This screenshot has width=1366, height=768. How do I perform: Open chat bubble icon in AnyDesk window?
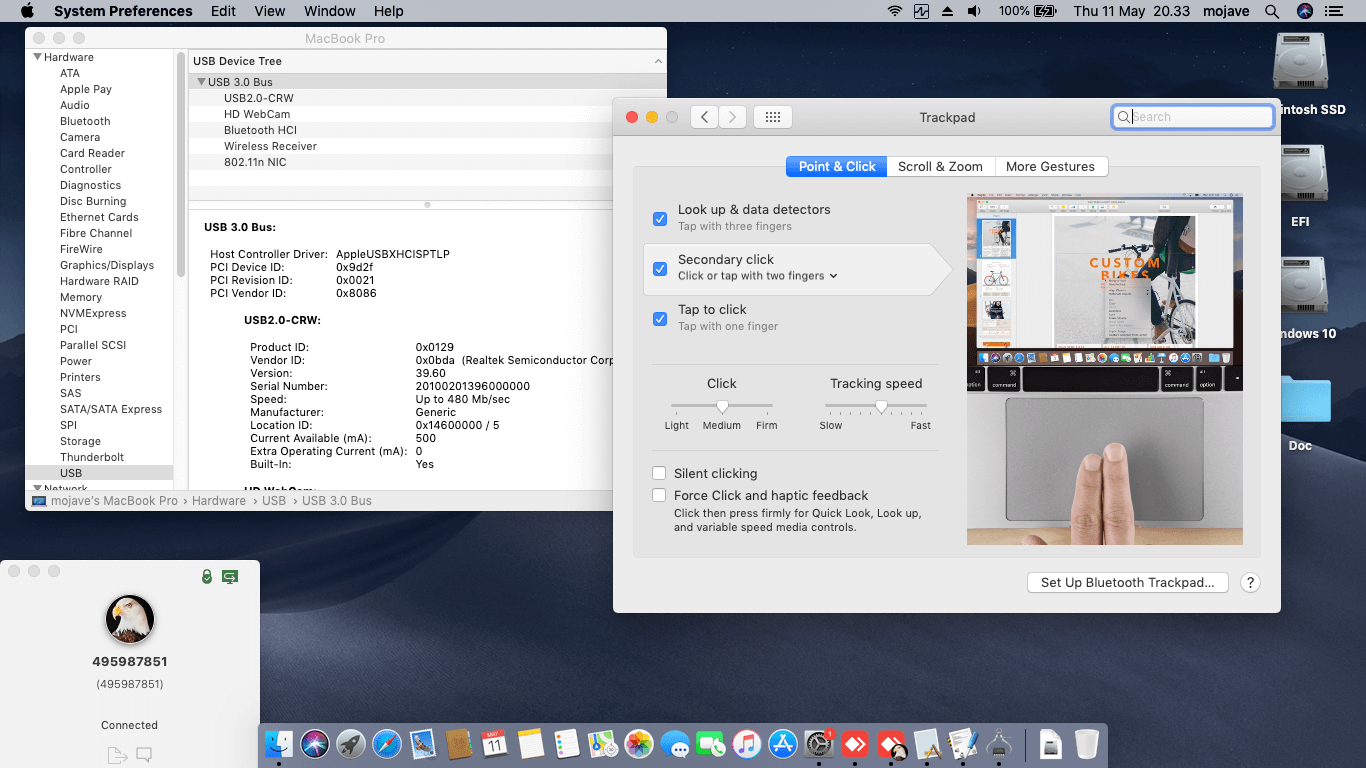pyautogui.click(x=144, y=755)
